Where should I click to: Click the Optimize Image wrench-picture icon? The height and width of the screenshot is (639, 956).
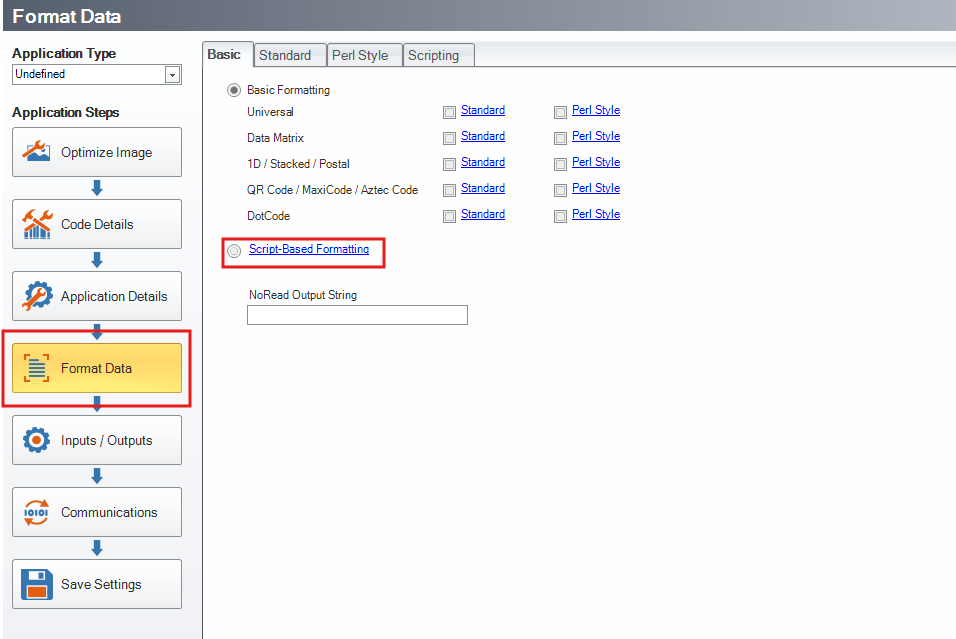(x=36, y=151)
